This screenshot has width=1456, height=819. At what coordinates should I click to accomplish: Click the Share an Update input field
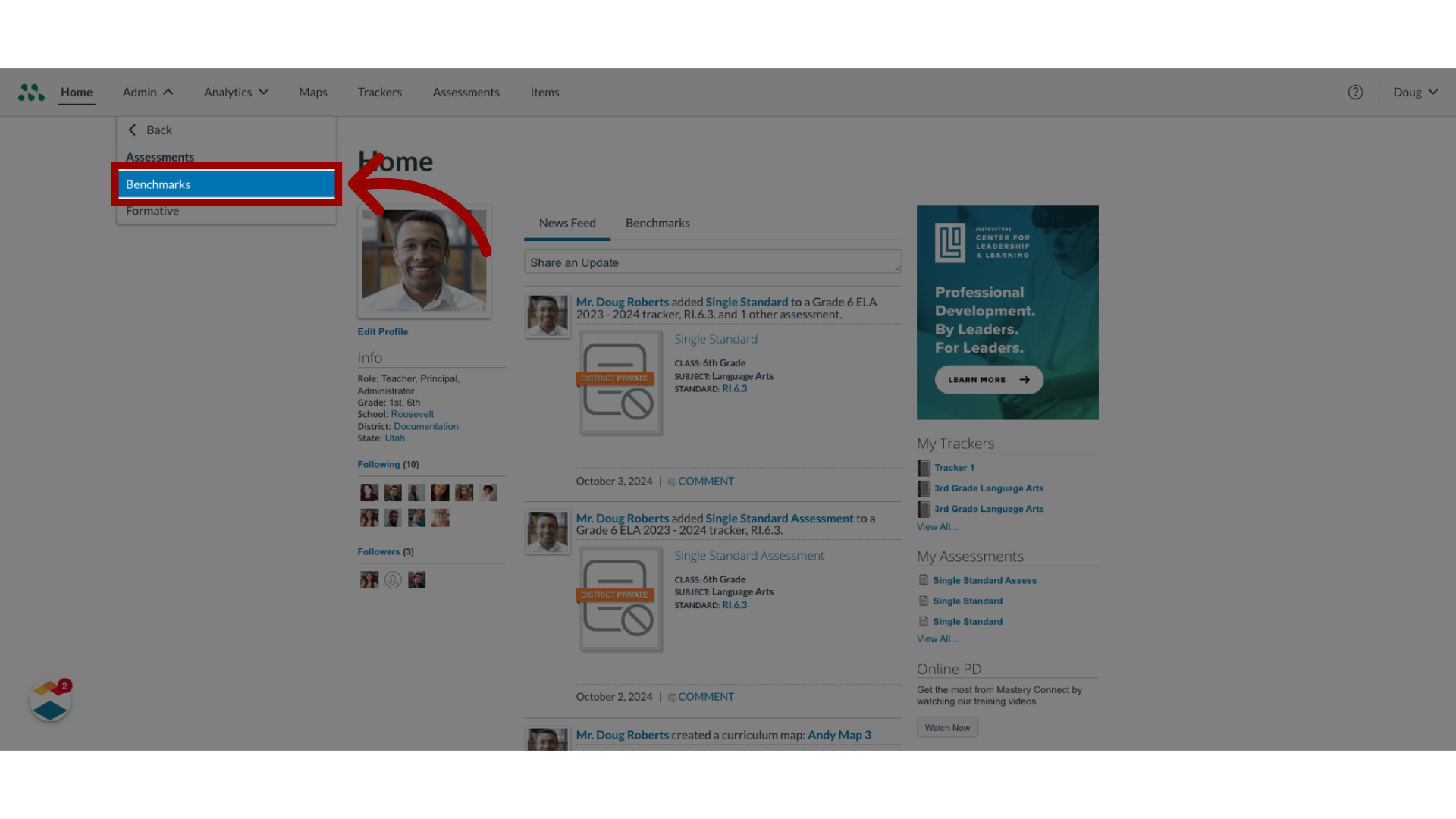(x=712, y=261)
